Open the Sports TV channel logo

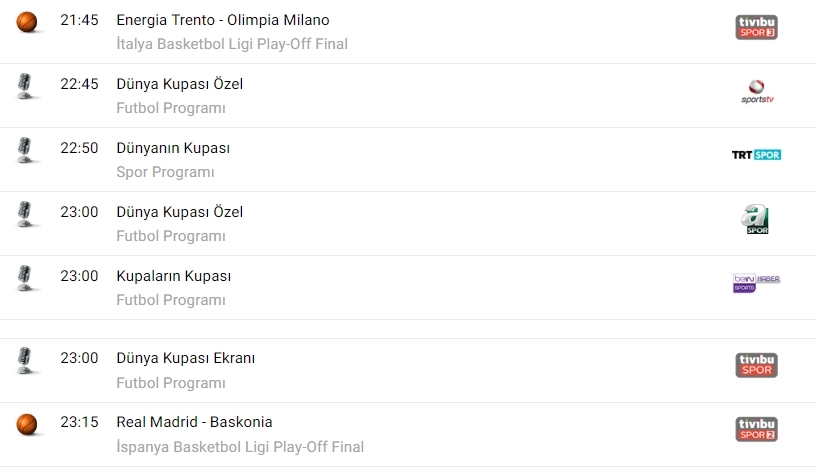tap(756, 92)
